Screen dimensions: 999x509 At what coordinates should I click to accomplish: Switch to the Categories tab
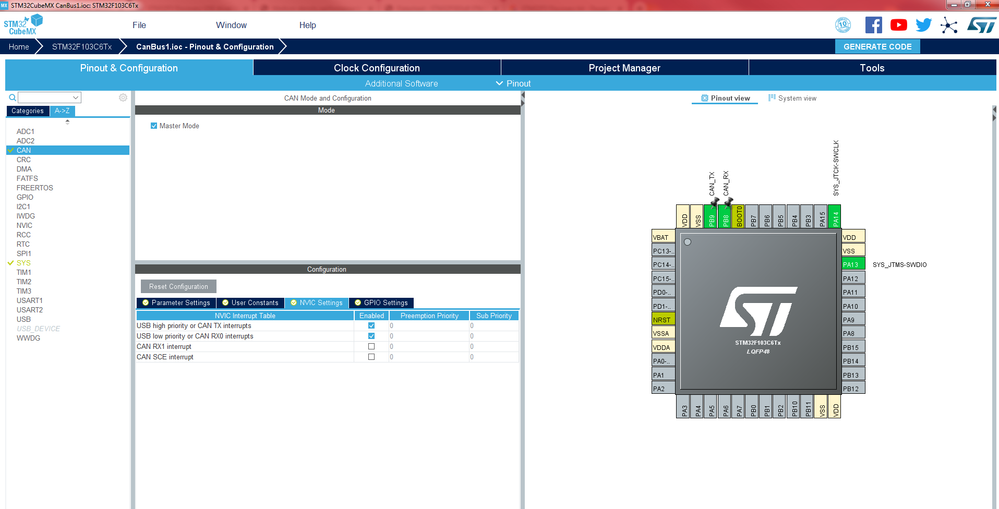coord(27,111)
